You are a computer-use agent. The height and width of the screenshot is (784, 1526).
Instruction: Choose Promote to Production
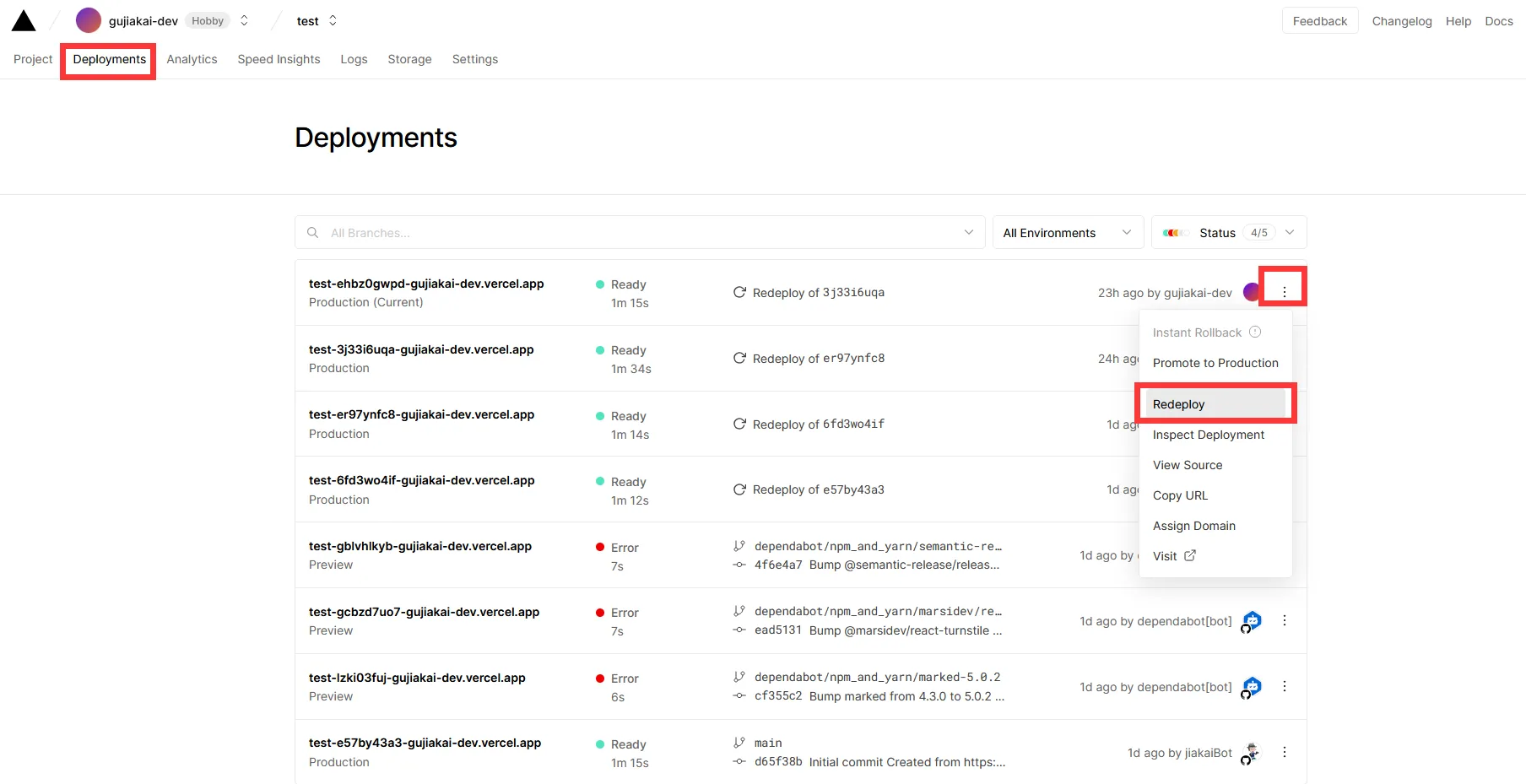pos(1215,363)
